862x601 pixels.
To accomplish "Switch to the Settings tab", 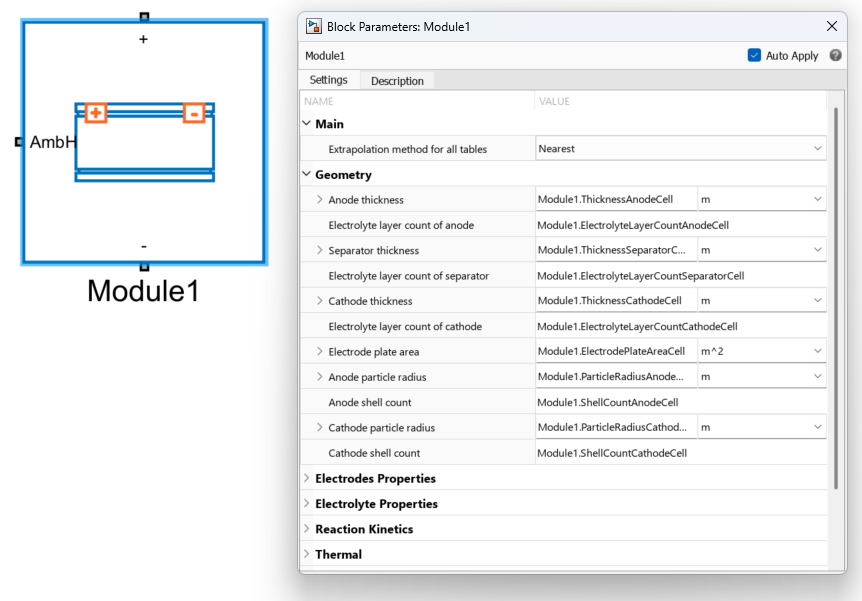I will (x=329, y=80).
